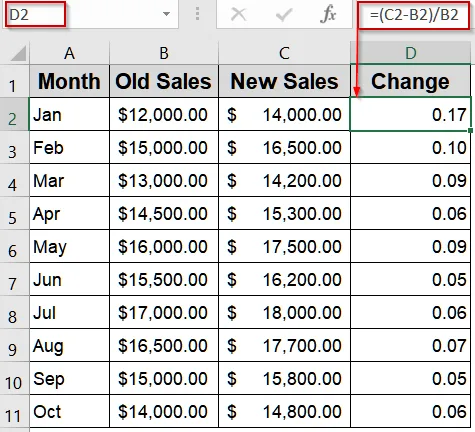Screen dimensions: 475x432
Task: Click the 16,500.00 New Sales cell
Action: coord(284,147)
